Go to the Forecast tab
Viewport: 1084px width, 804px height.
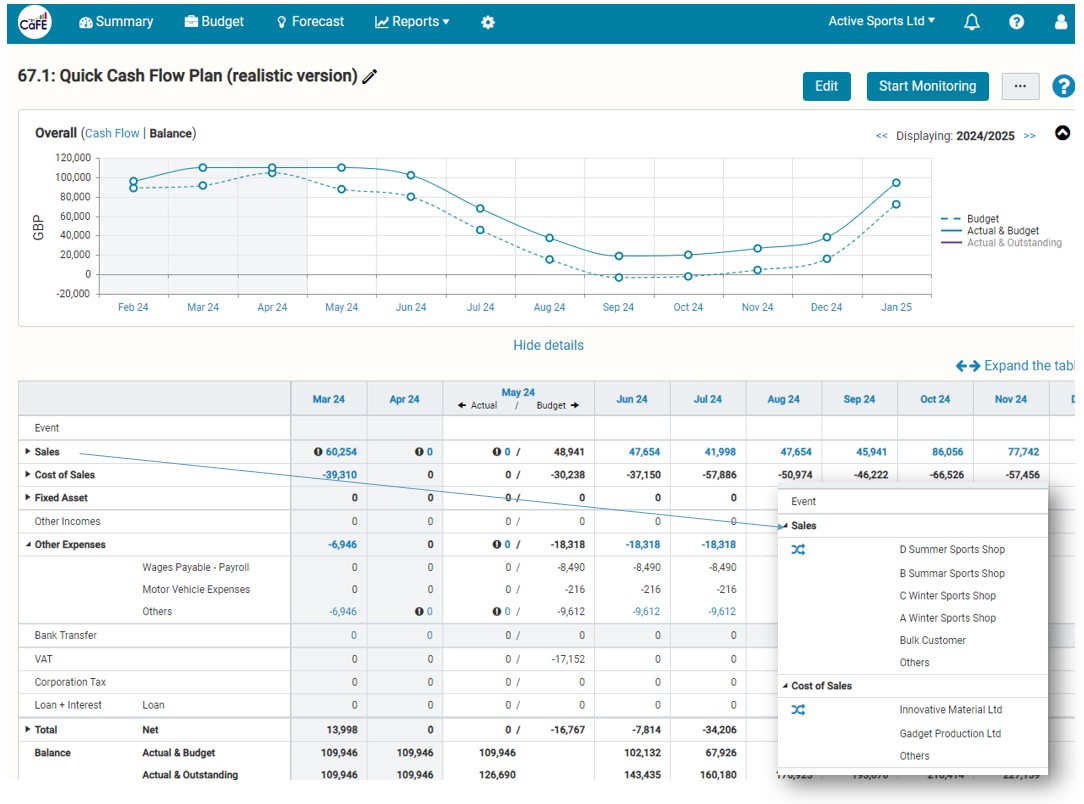[x=310, y=22]
